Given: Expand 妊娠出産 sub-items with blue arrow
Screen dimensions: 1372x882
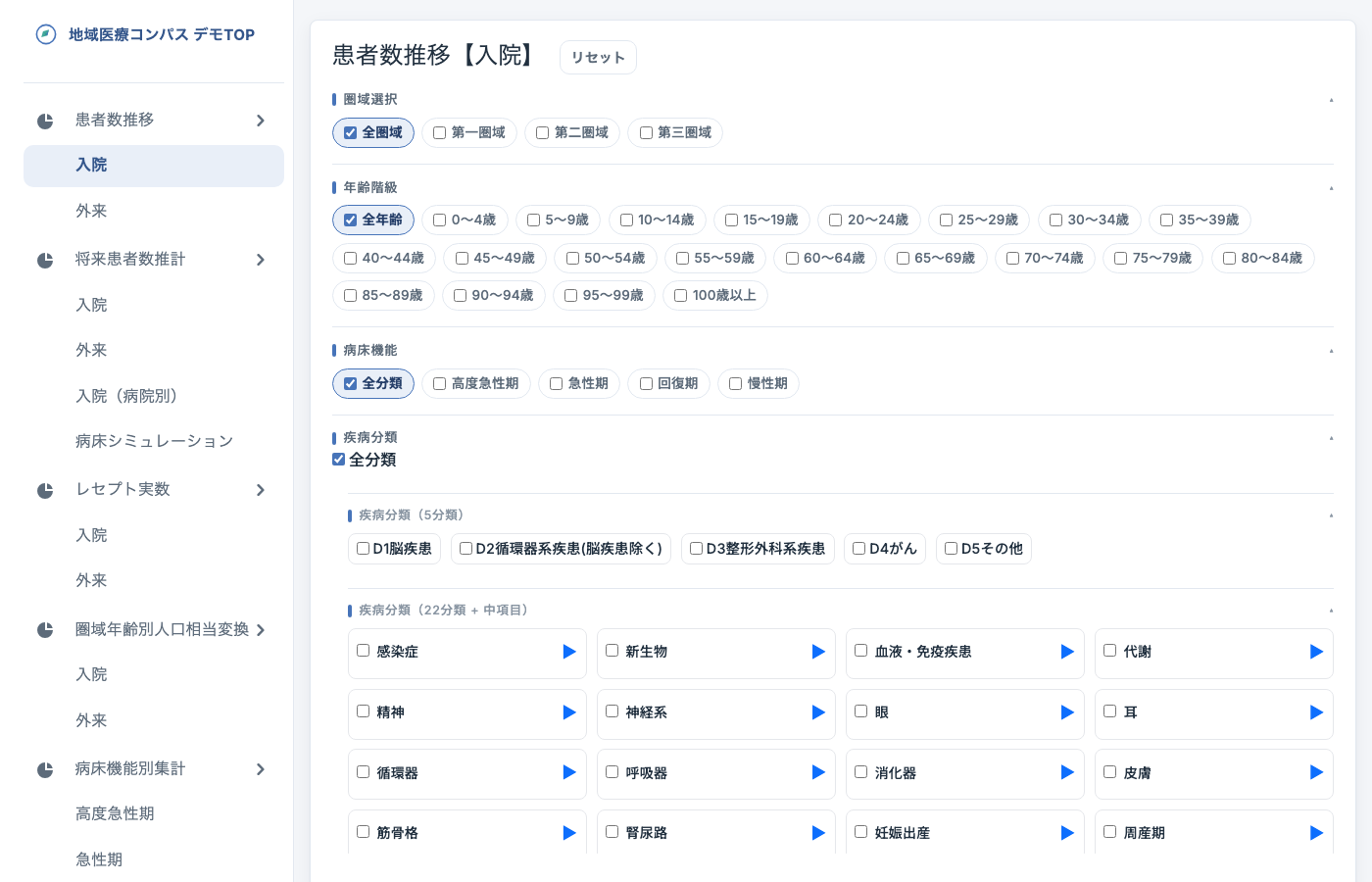Looking at the screenshot, I should click(1067, 833).
